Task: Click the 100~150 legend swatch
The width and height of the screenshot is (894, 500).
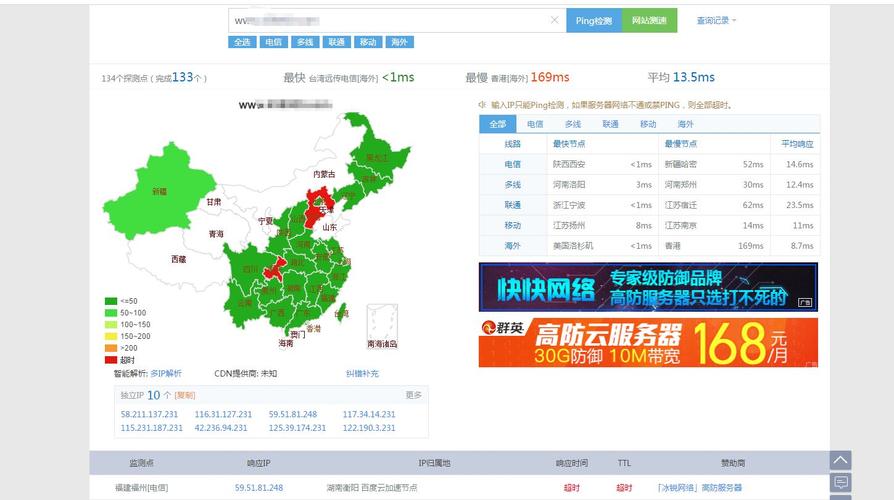Action: [x=111, y=324]
